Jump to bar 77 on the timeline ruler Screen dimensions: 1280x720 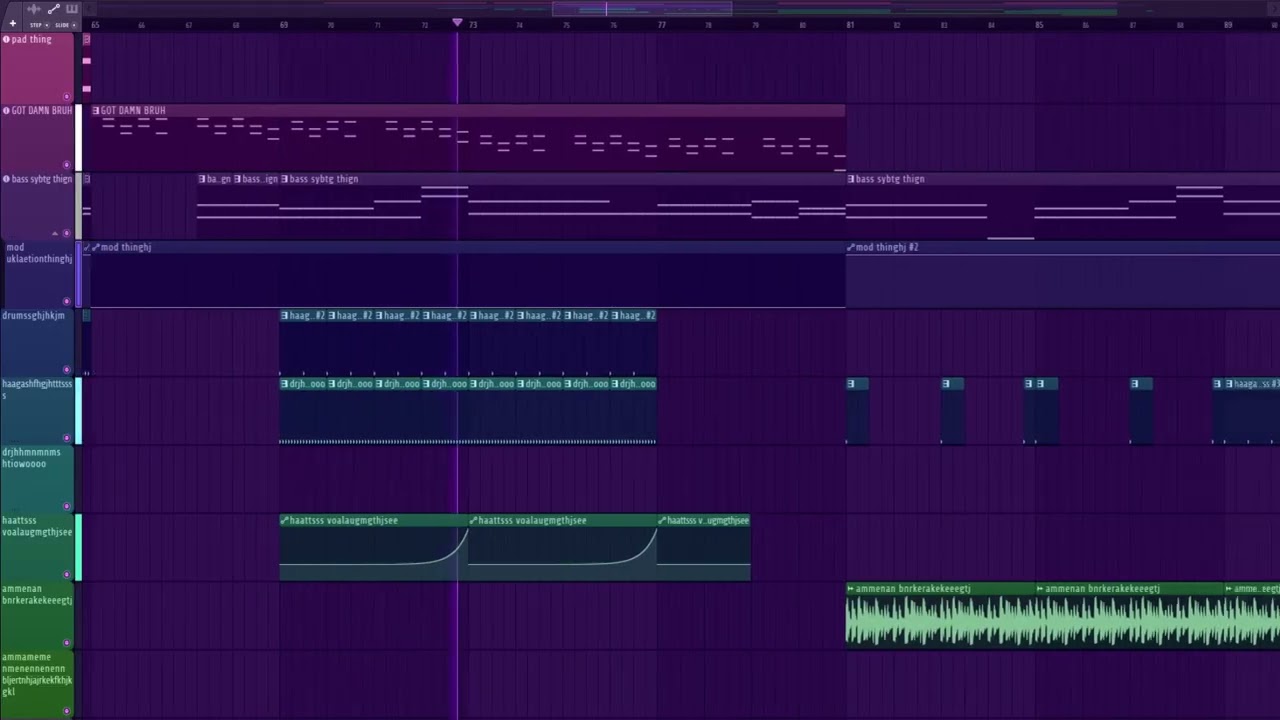pos(662,25)
